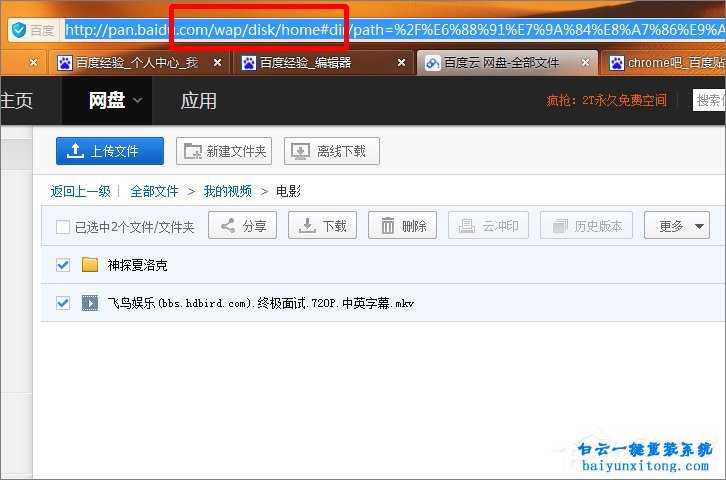Viewport: 726px width, 480px height.
Task: Go to 主页 in the top navigation
Action: (x=17, y=100)
